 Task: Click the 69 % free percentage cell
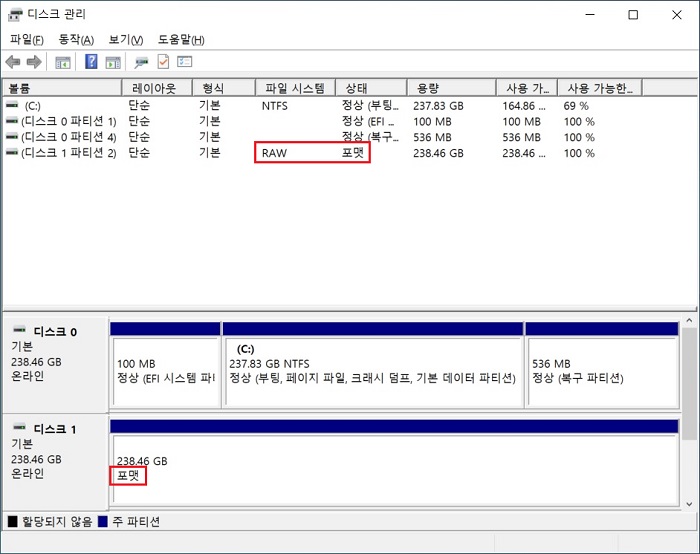point(576,106)
